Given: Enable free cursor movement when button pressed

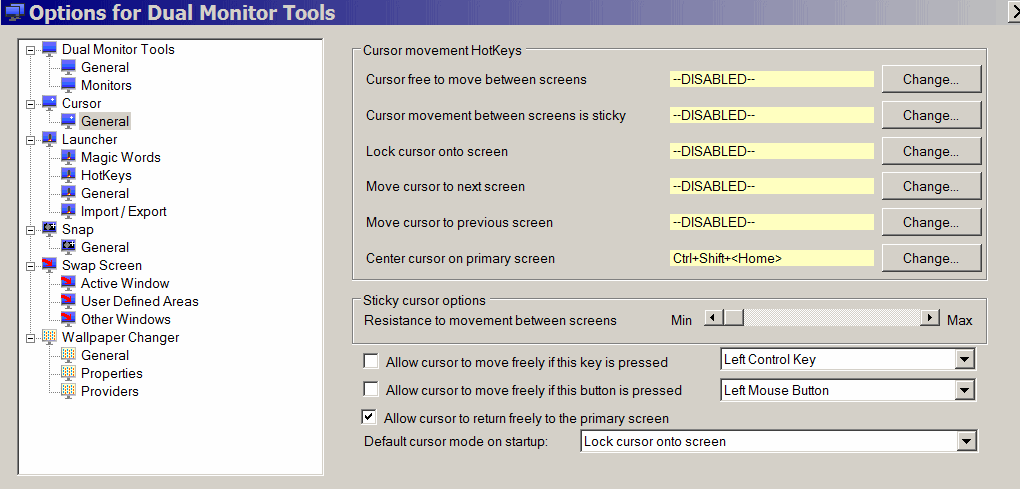Looking at the screenshot, I should pyautogui.click(x=372, y=390).
